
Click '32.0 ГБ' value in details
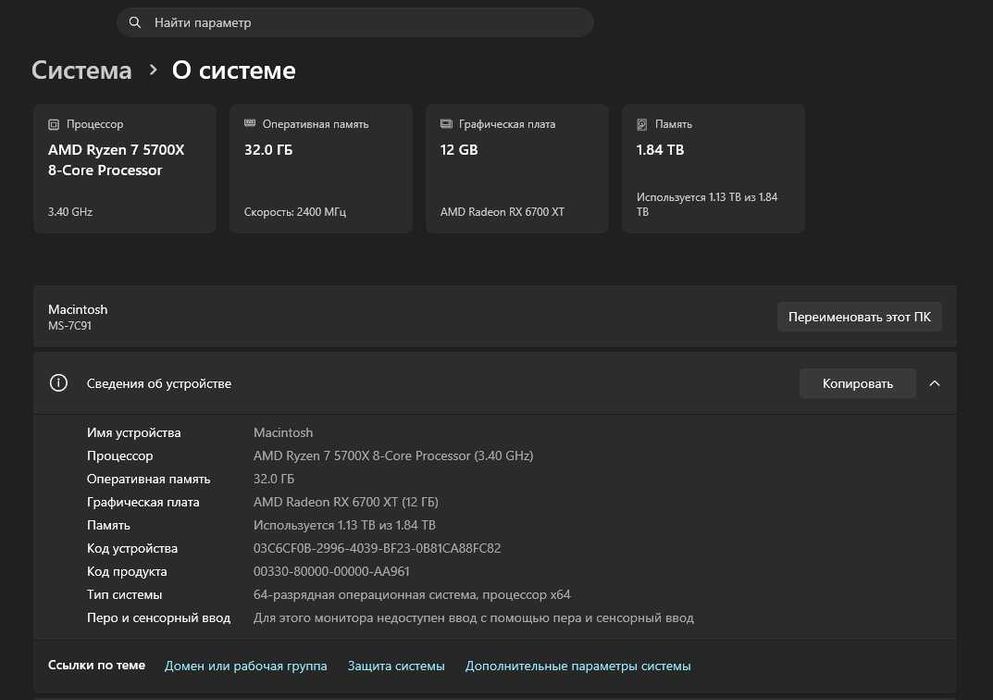(274, 479)
